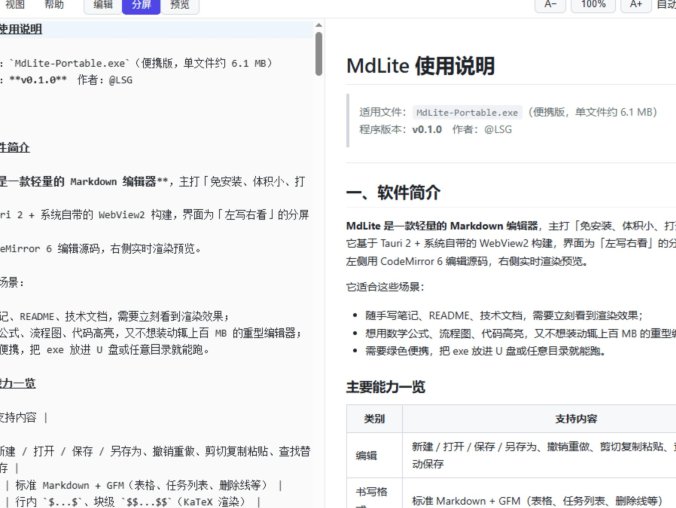Screen dimensions: 676x508
Task: Click preview heading MdLite 使用说明
Action: pyautogui.click(x=420, y=66)
